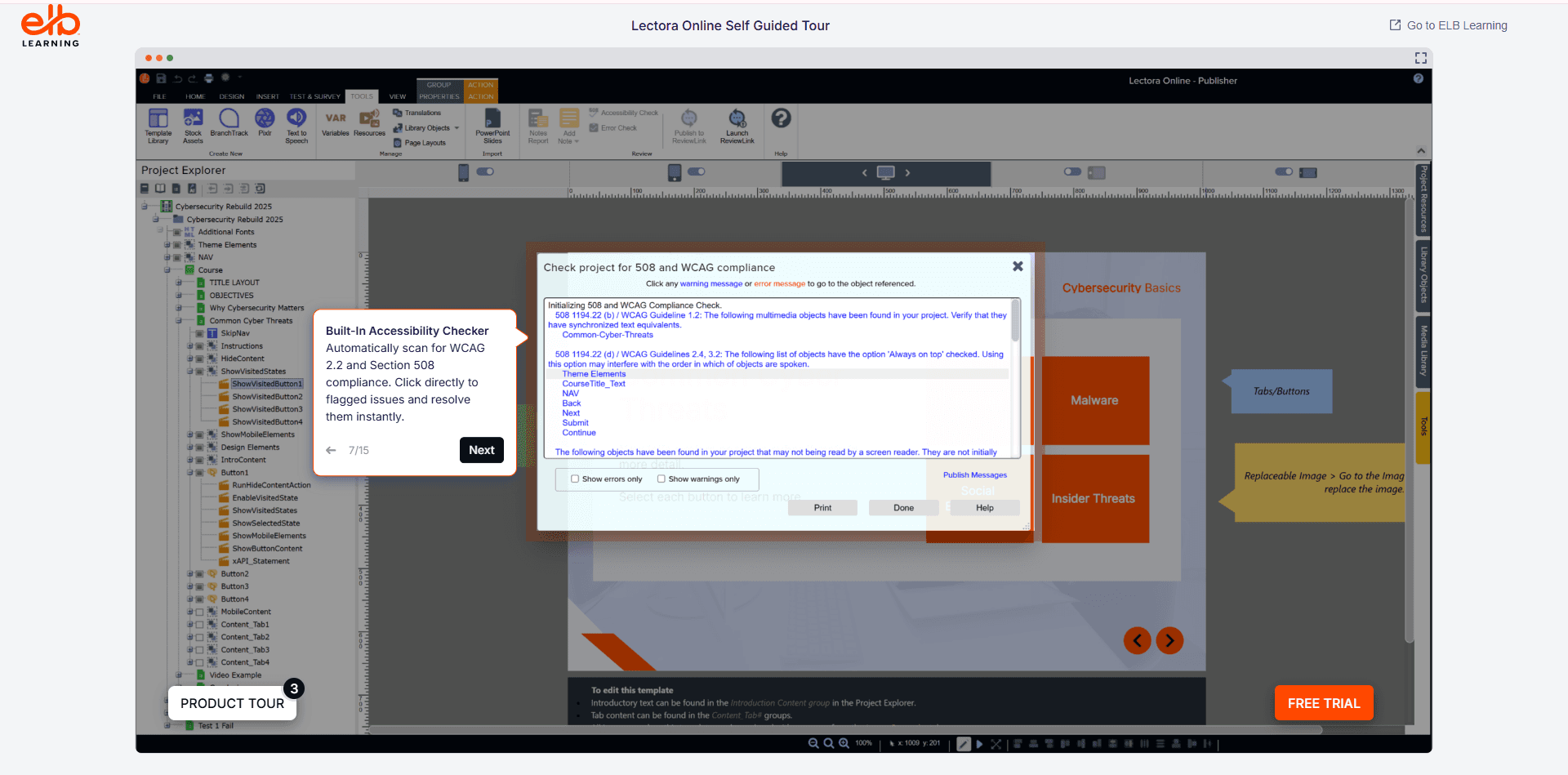The height and width of the screenshot is (775, 1568).
Task: Import PowerPoint Slides
Action: (492, 127)
